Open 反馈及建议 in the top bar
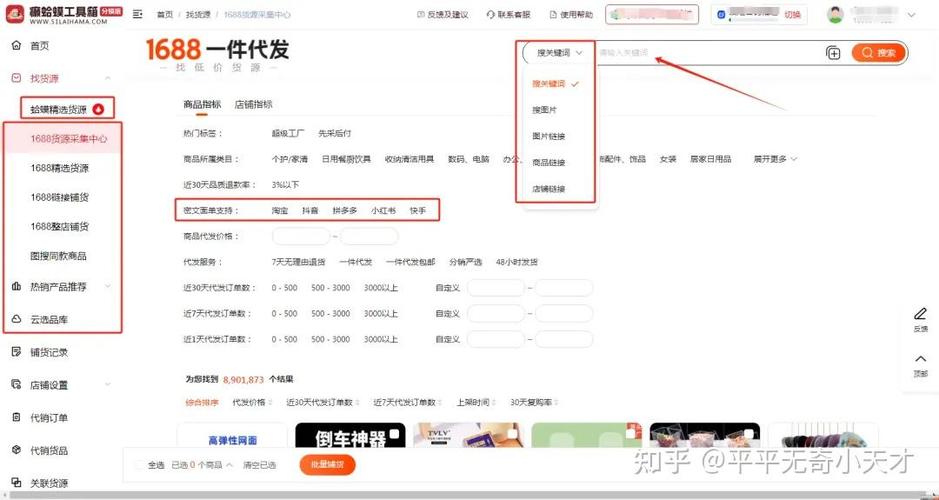This screenshot has width=939, height=500. (442, 14)
